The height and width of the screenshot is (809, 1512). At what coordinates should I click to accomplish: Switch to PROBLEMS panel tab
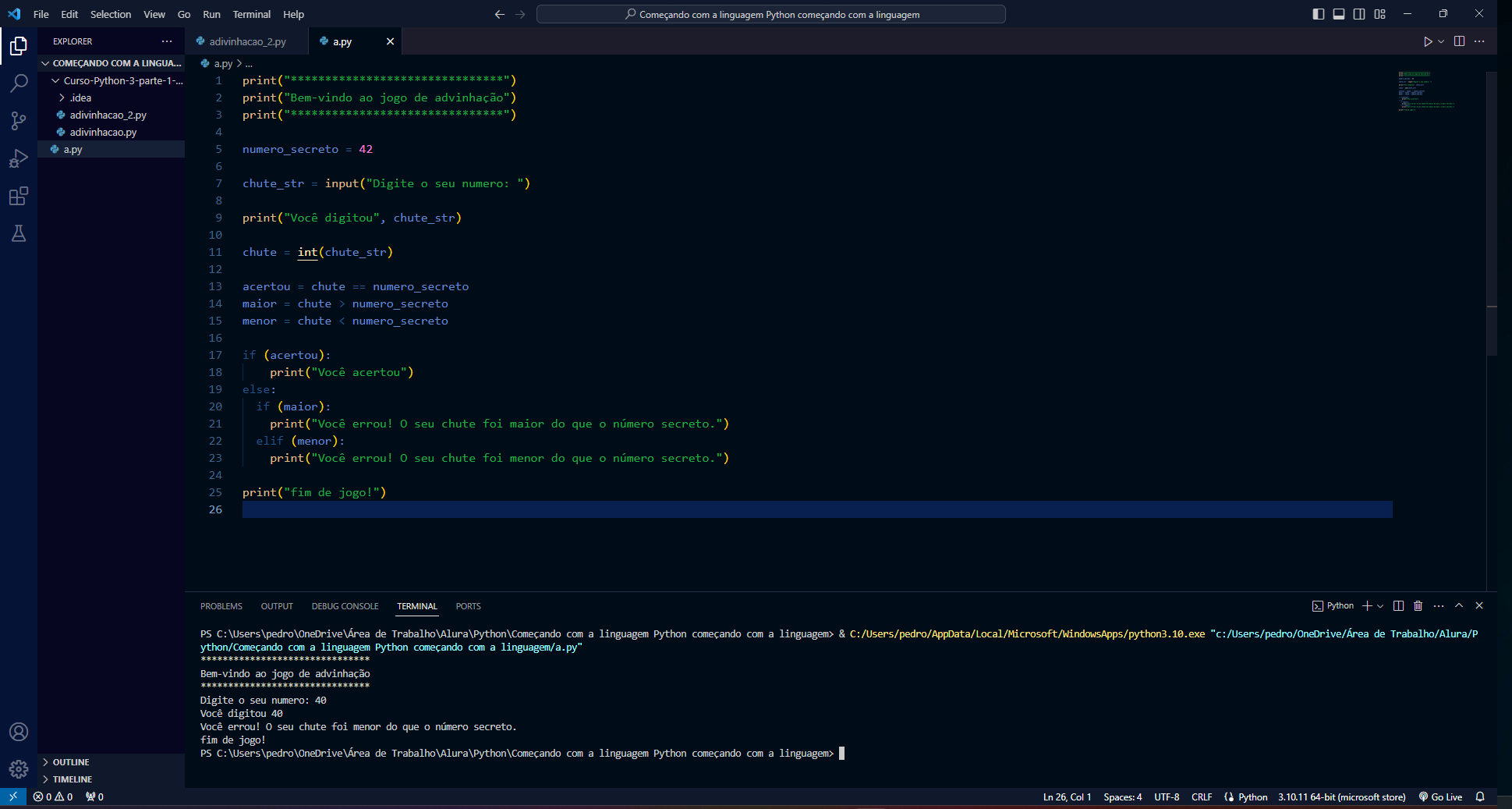click(x=221, y=606)
